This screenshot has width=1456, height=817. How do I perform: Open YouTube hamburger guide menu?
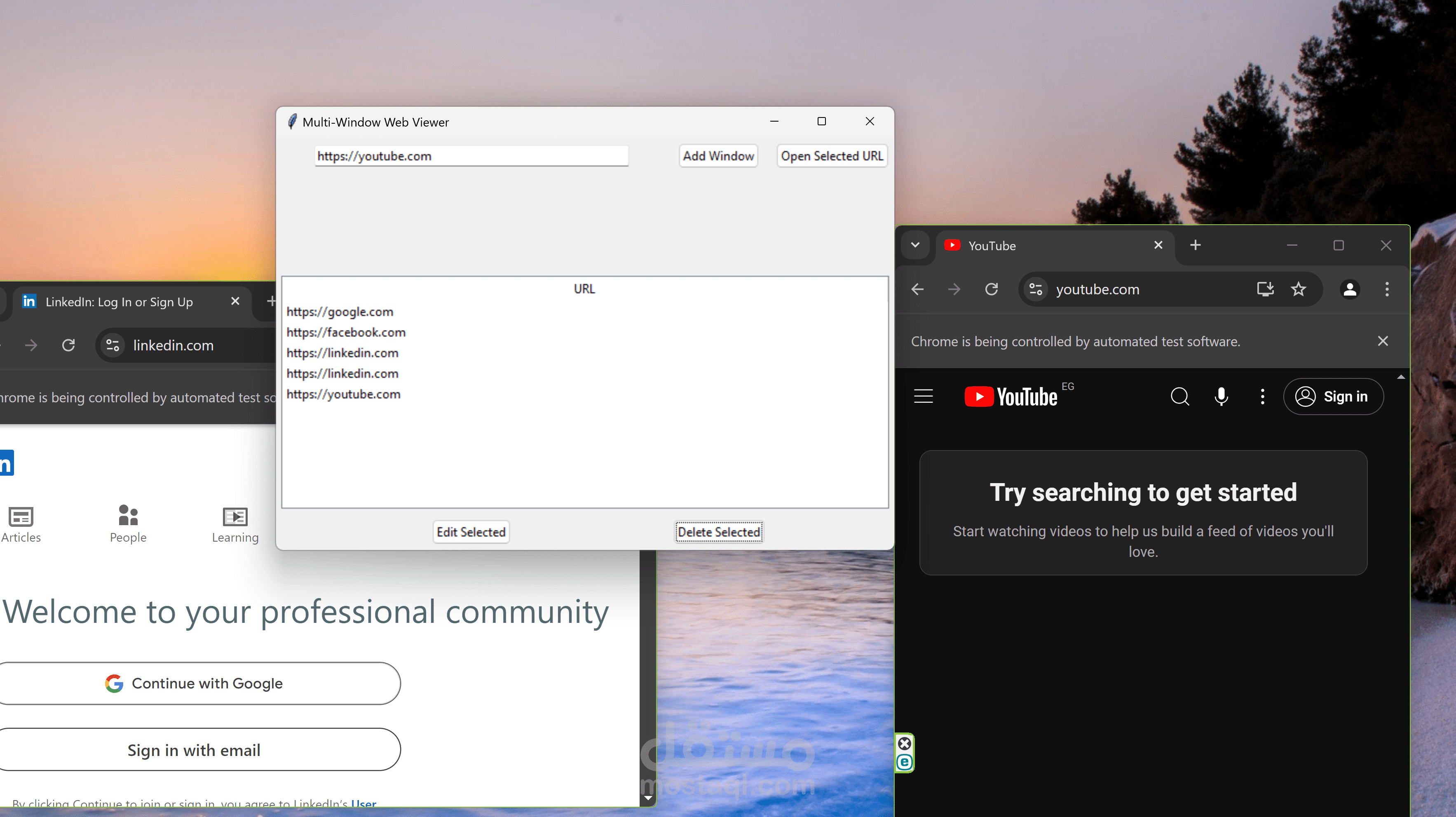tap(923, 397)
